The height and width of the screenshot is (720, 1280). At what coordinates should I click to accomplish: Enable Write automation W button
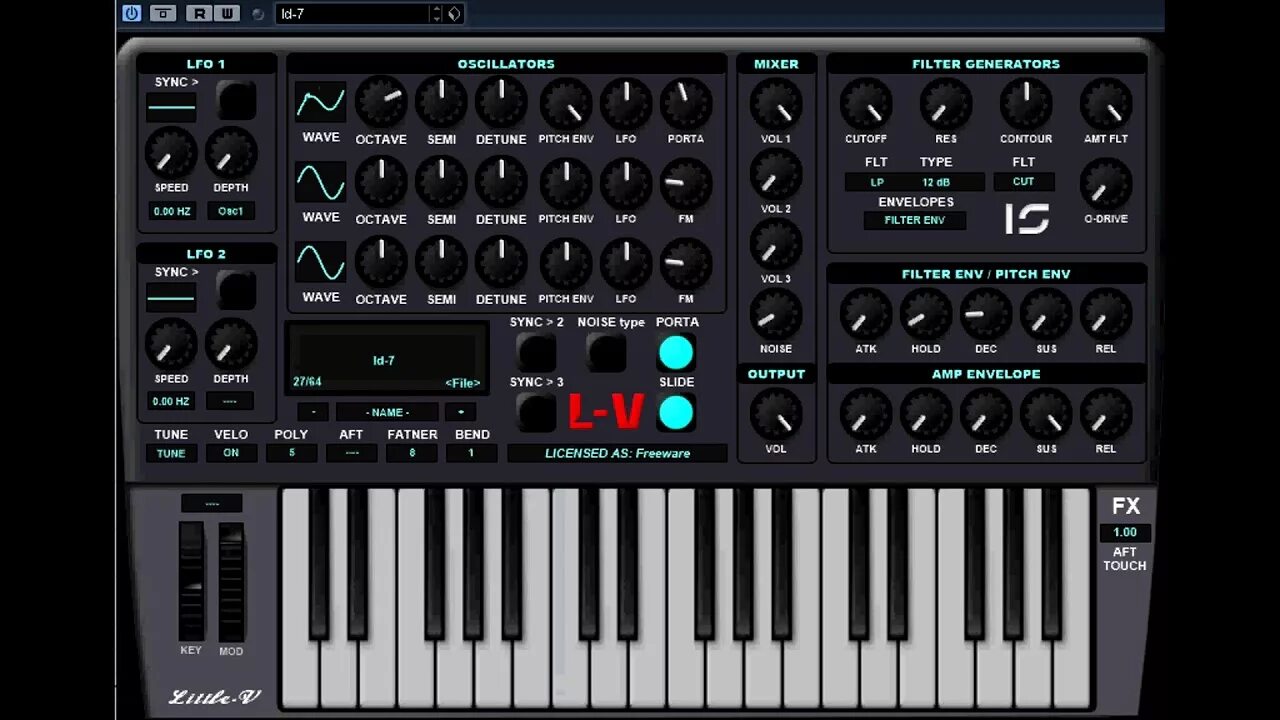click(x=227, y=13)
